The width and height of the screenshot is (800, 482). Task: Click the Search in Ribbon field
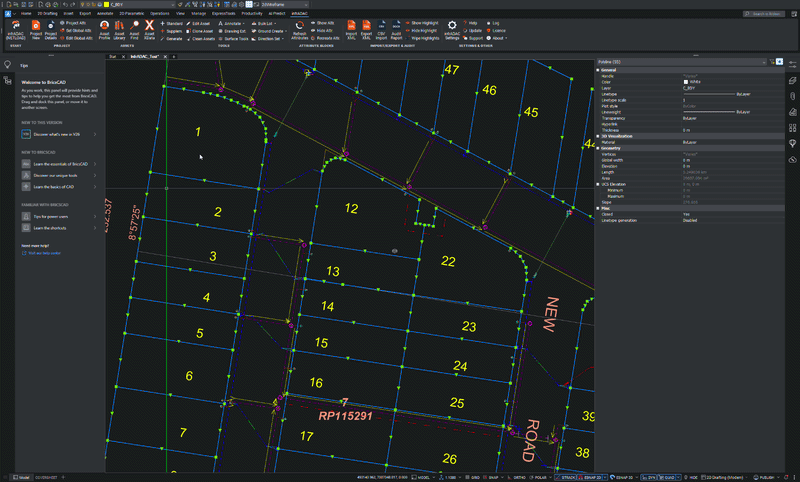click(764, 14)
